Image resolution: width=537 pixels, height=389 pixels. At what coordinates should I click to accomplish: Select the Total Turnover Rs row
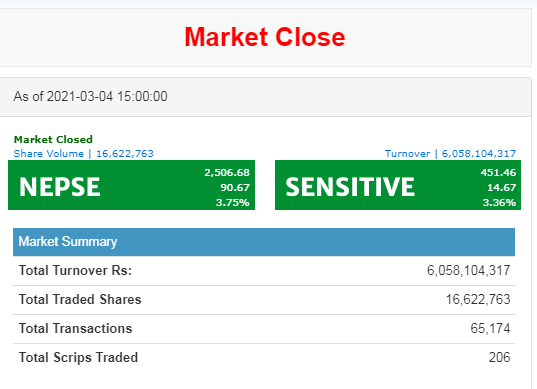(x=264, y=271)
